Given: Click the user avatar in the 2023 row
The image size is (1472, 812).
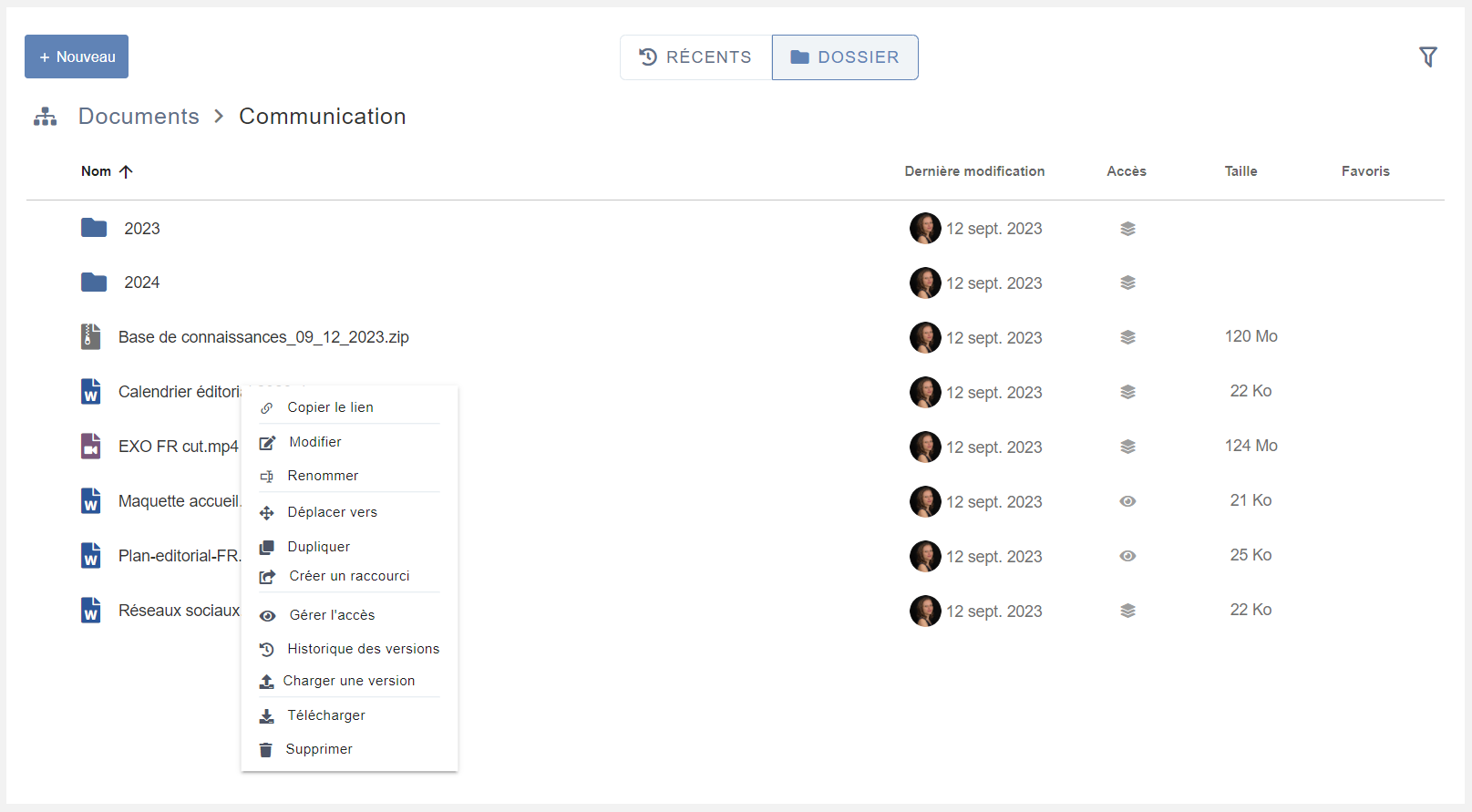Looking at the screenshot, I should click(x=924, y=229).
